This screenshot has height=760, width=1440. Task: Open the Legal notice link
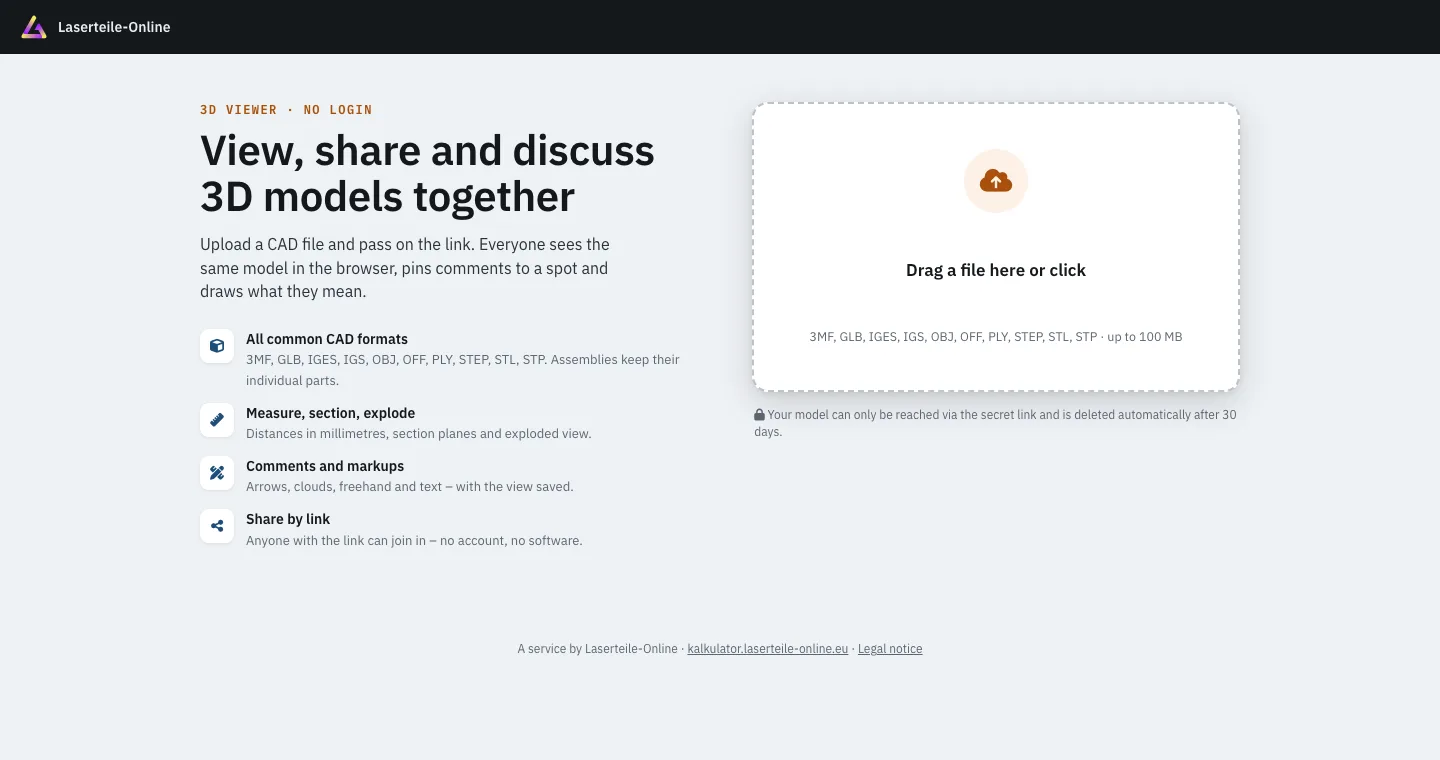[890, 649]
